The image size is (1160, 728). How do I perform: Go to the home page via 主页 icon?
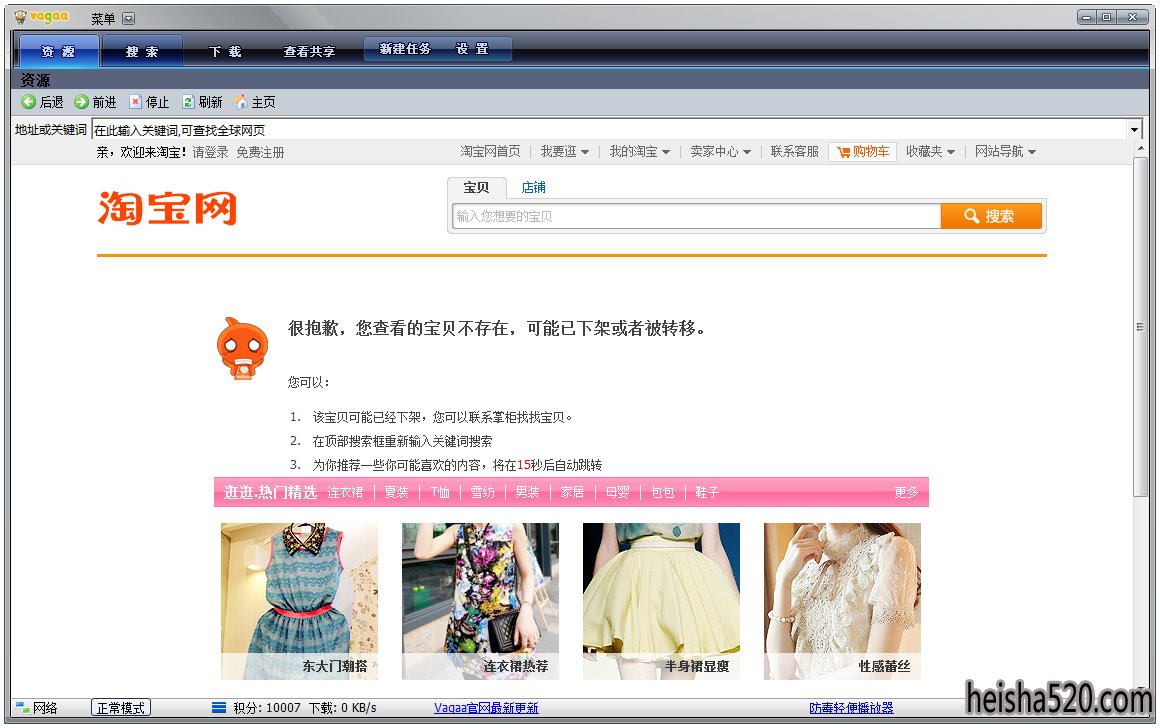tap(241, 102)
